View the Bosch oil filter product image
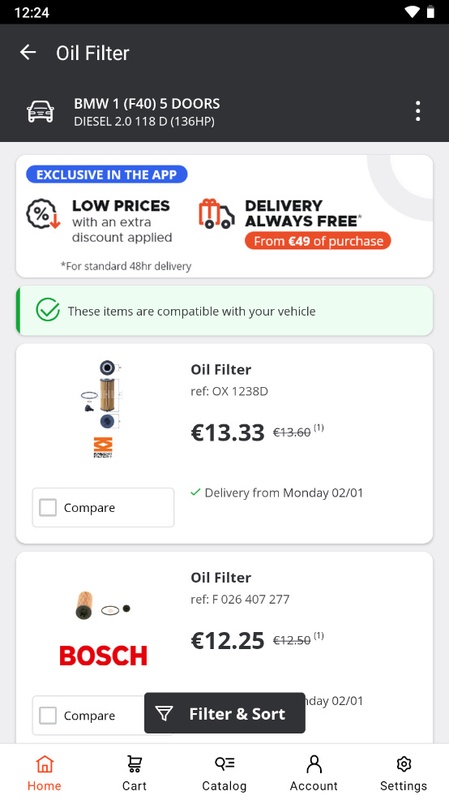449x800 pixels. coord(103,628)
